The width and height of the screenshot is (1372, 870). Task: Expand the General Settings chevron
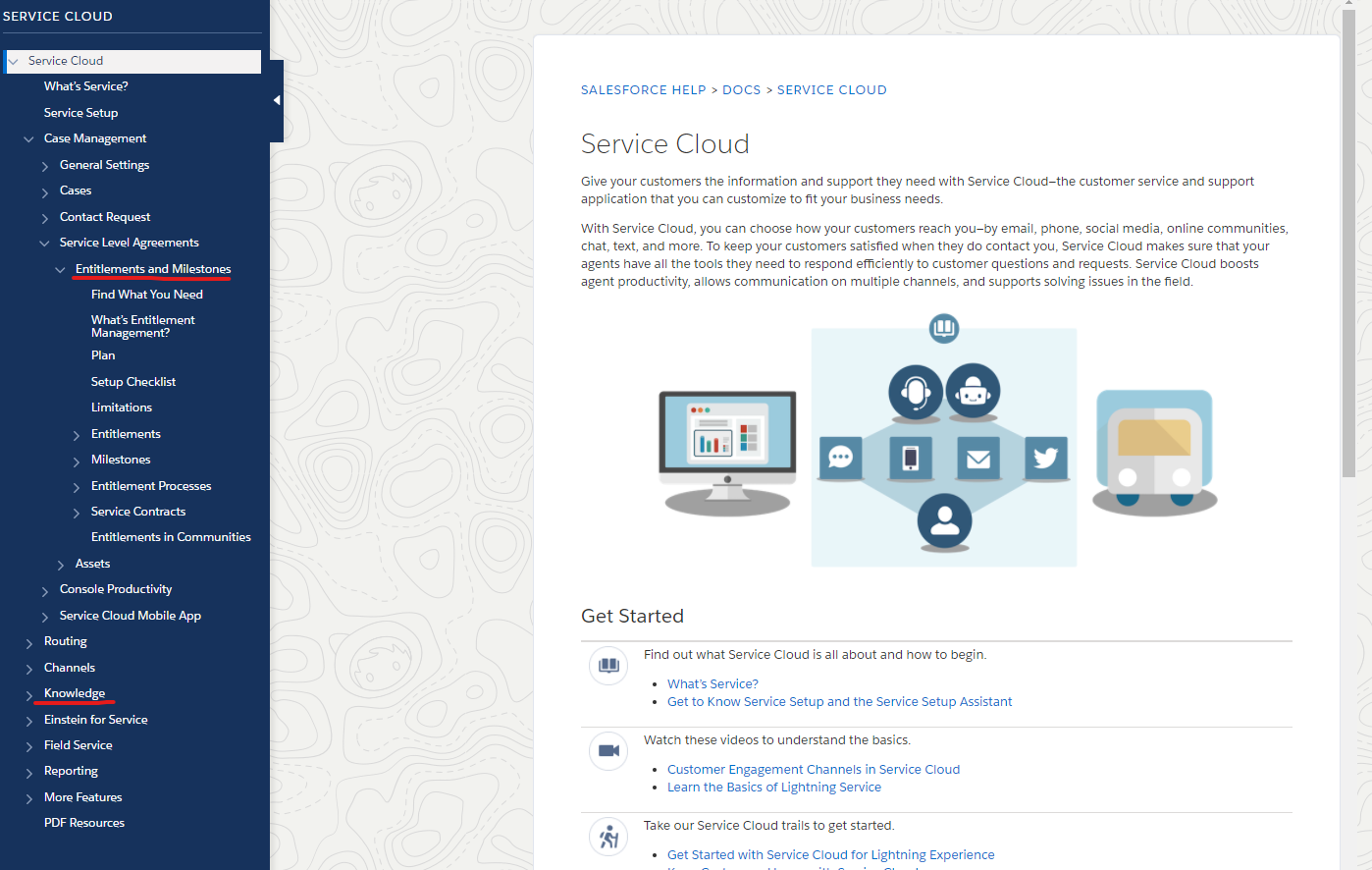45,166
